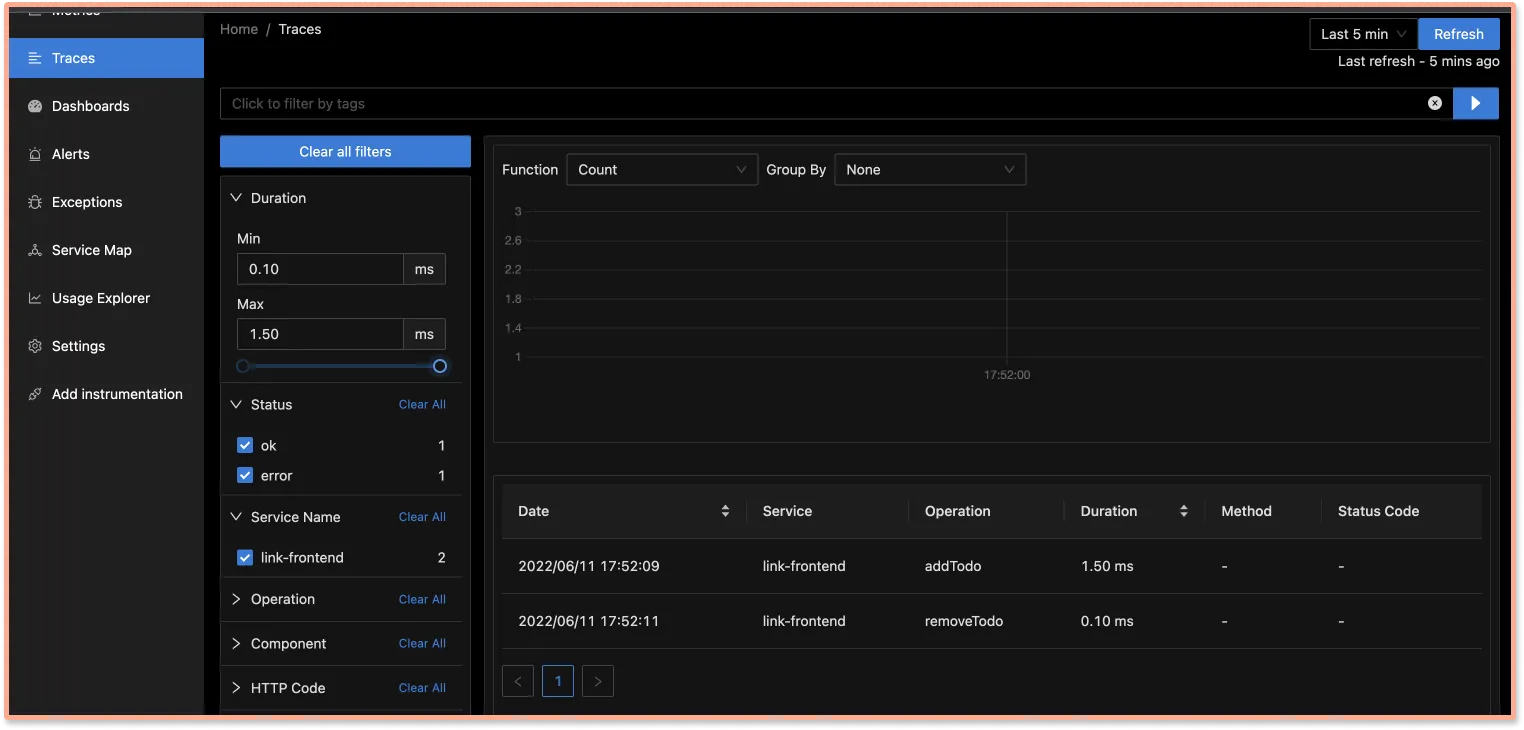Sort table by Date column arrows
The height and width of the screenshot is (730, 1524).
(725, 511)
